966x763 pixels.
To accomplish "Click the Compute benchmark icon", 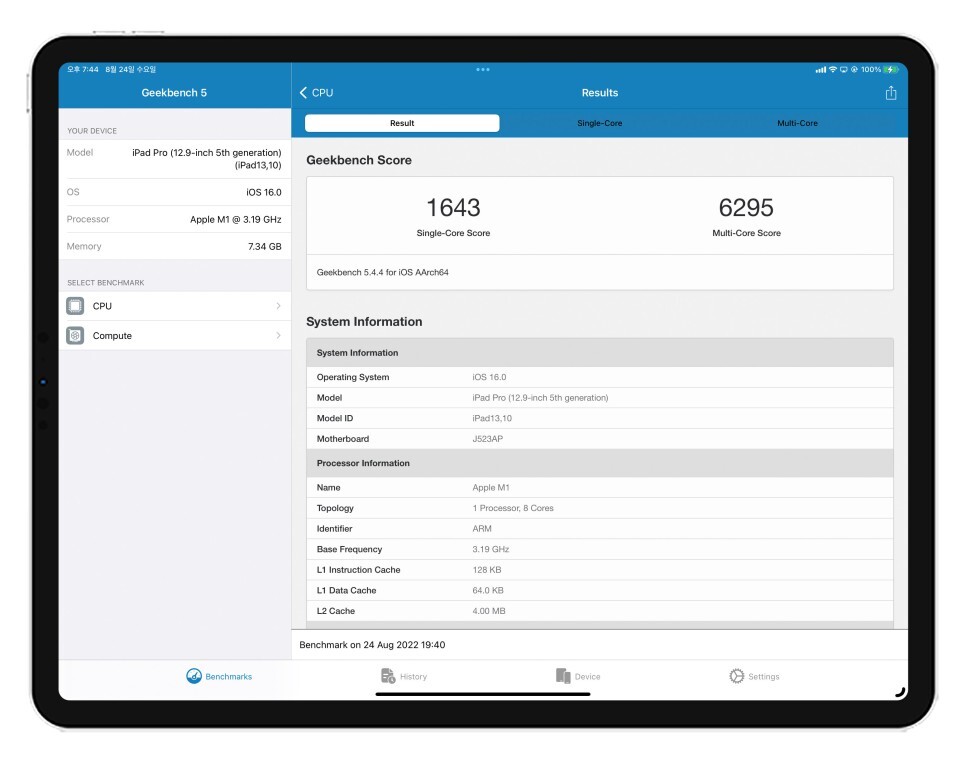I will click(x=75, y=335).
